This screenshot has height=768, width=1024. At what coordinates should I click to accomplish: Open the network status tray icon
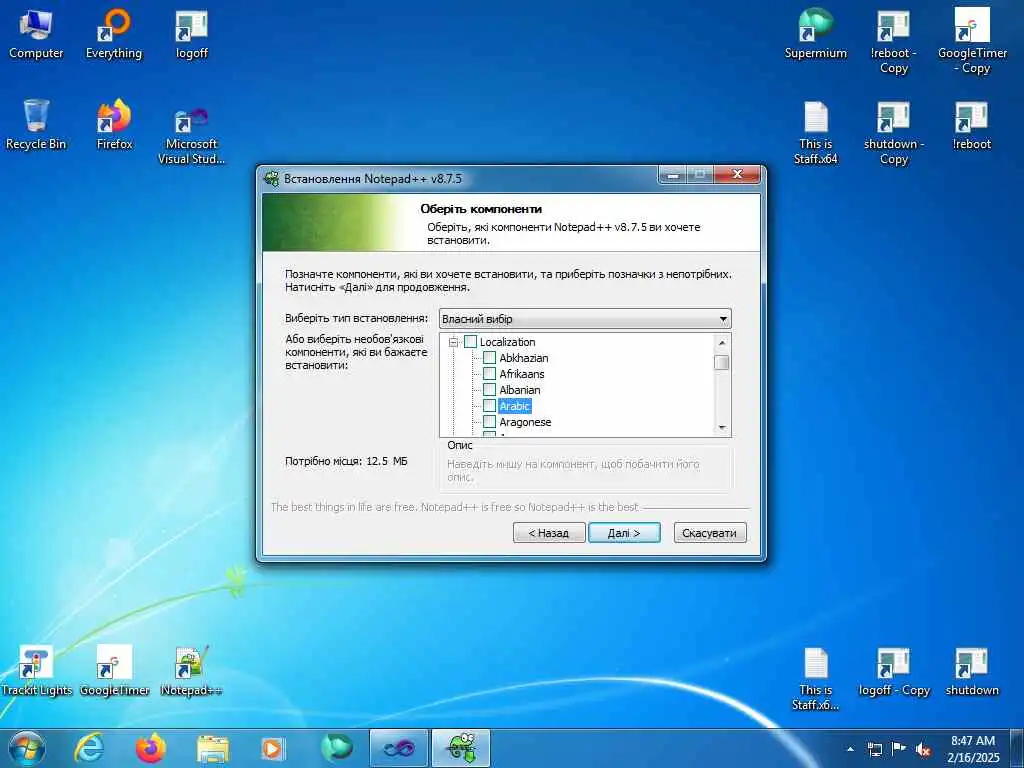coord(874,749)
